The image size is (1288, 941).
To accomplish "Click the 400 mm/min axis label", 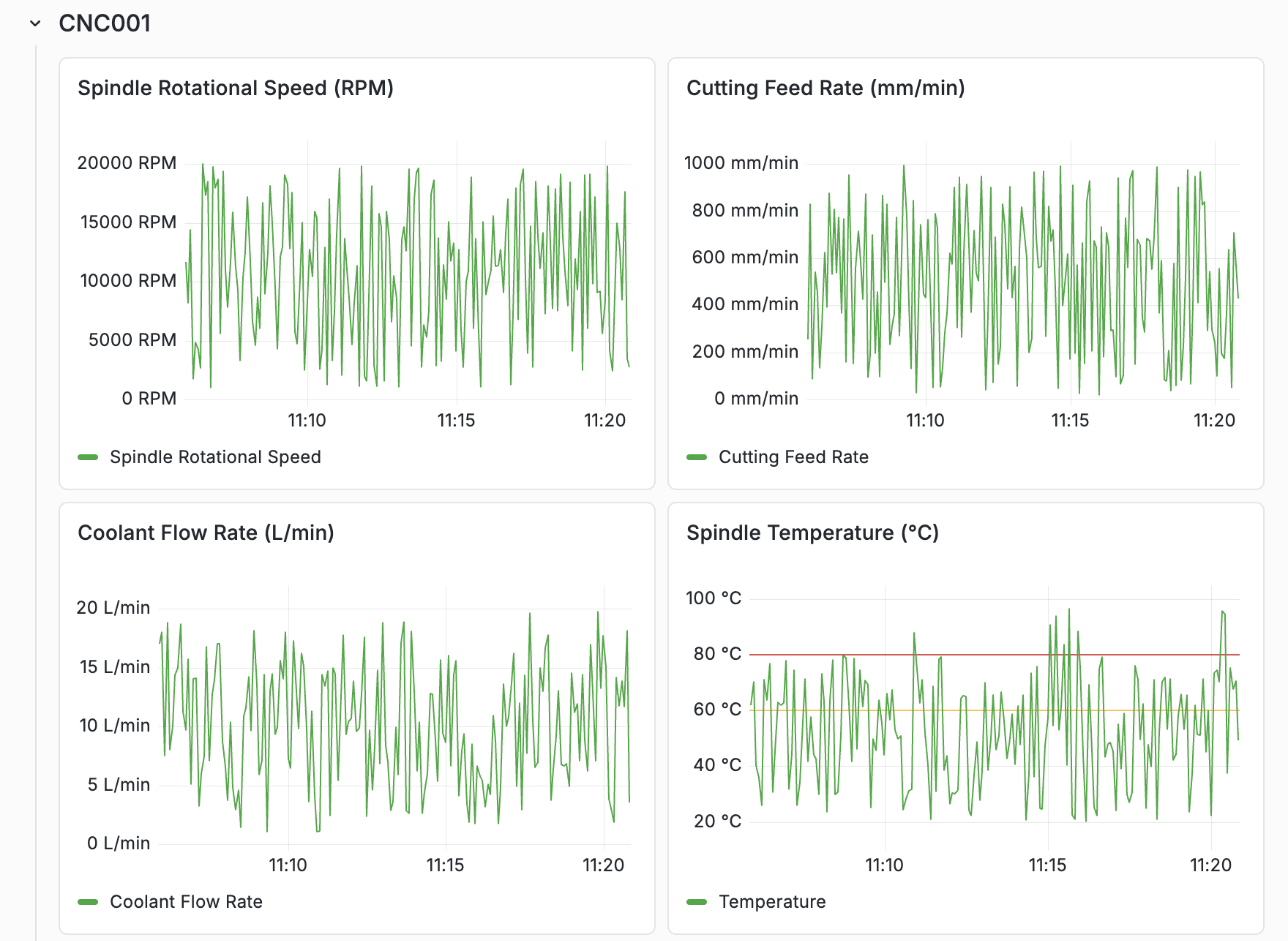I will click(x=746, y=304).
